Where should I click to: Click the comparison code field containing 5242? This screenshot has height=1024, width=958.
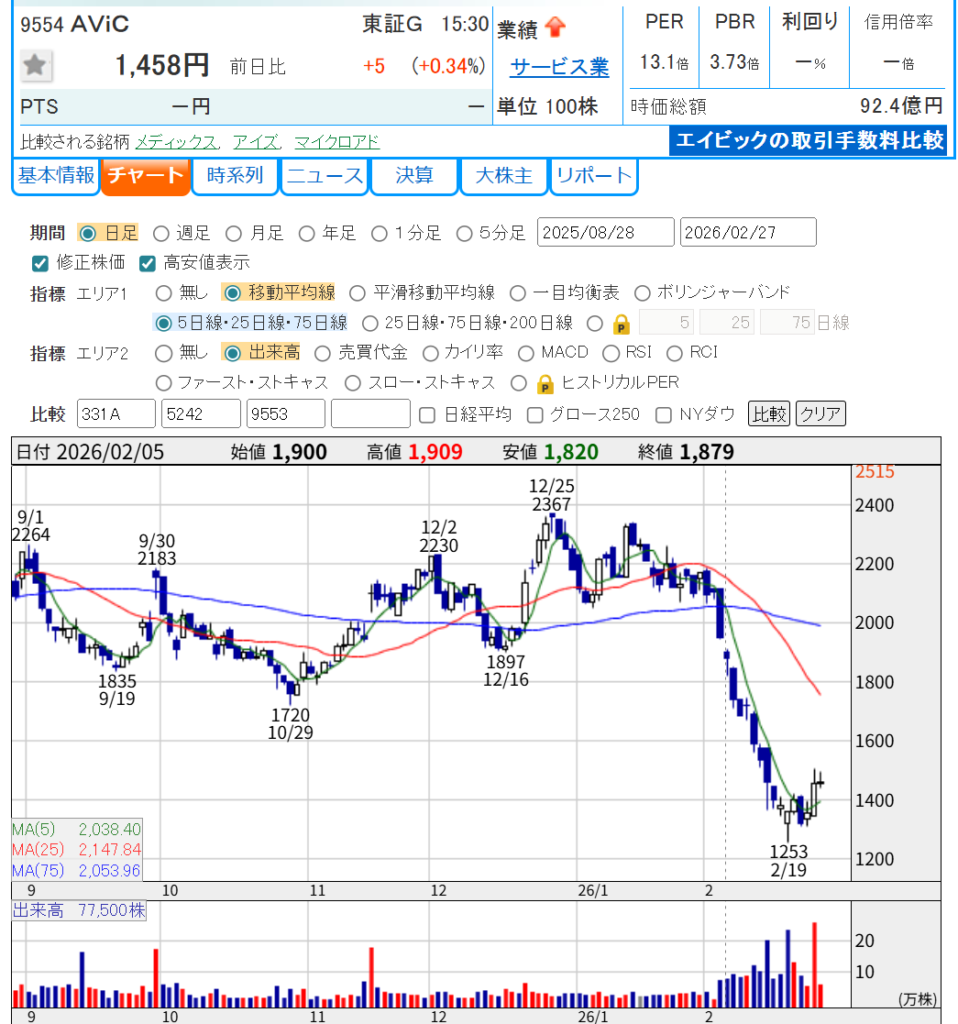coord(201,414)
